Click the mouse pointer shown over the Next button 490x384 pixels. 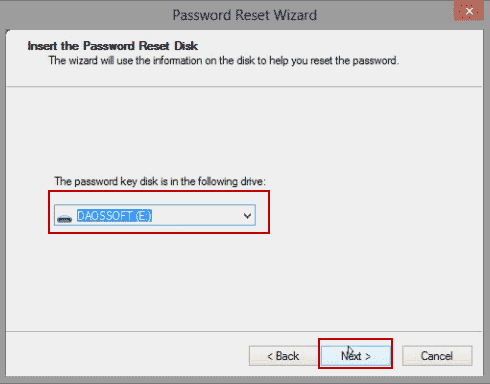pyautogui.click(x=350, y=351)
